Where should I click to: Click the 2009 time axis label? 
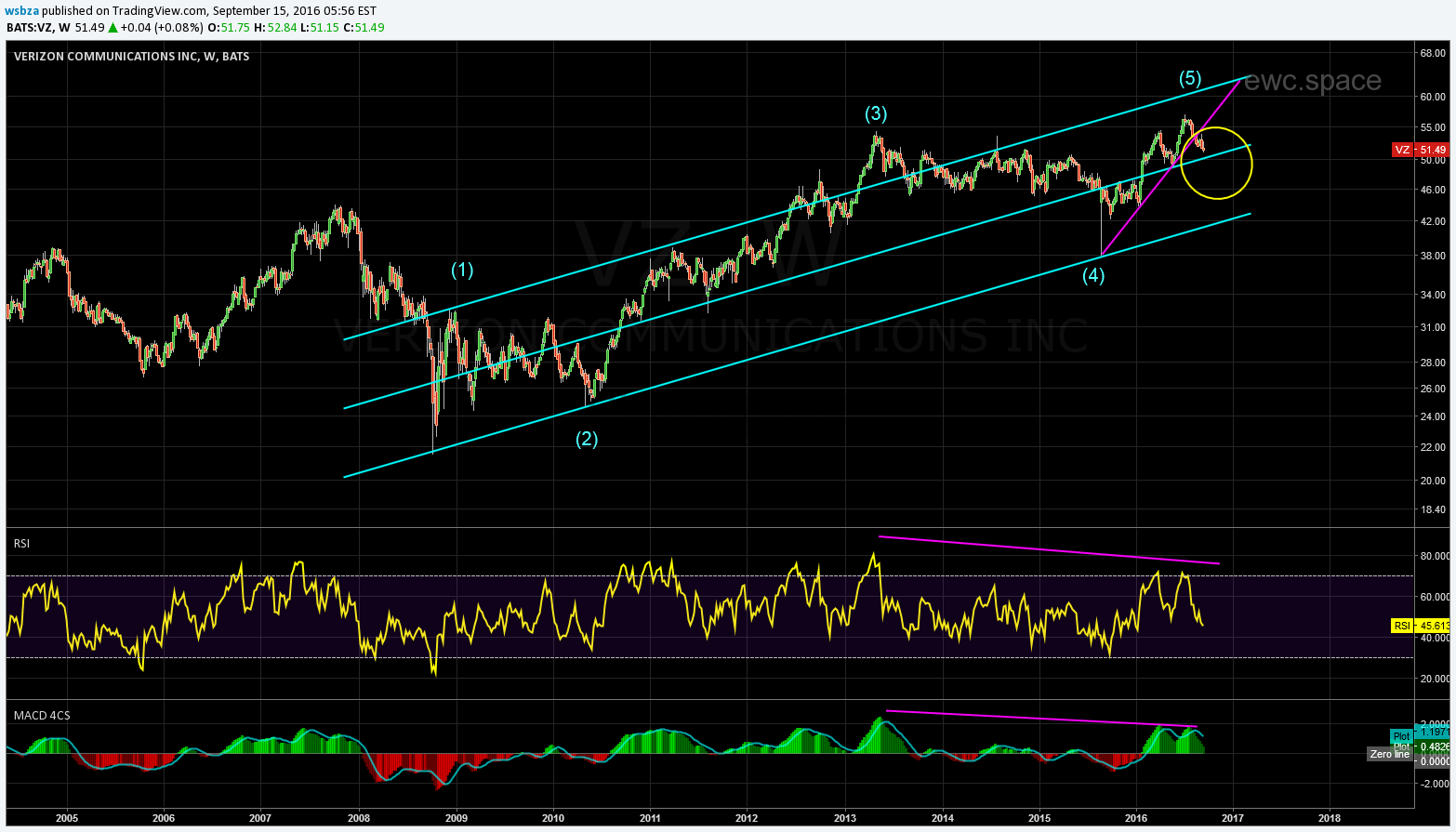(x=456, y=818)
